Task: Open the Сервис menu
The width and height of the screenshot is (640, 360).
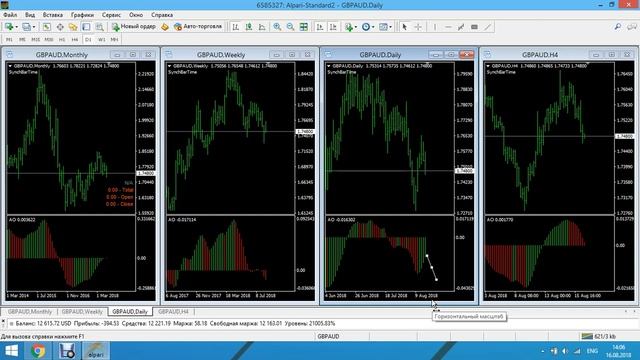Action: (111, 15)
